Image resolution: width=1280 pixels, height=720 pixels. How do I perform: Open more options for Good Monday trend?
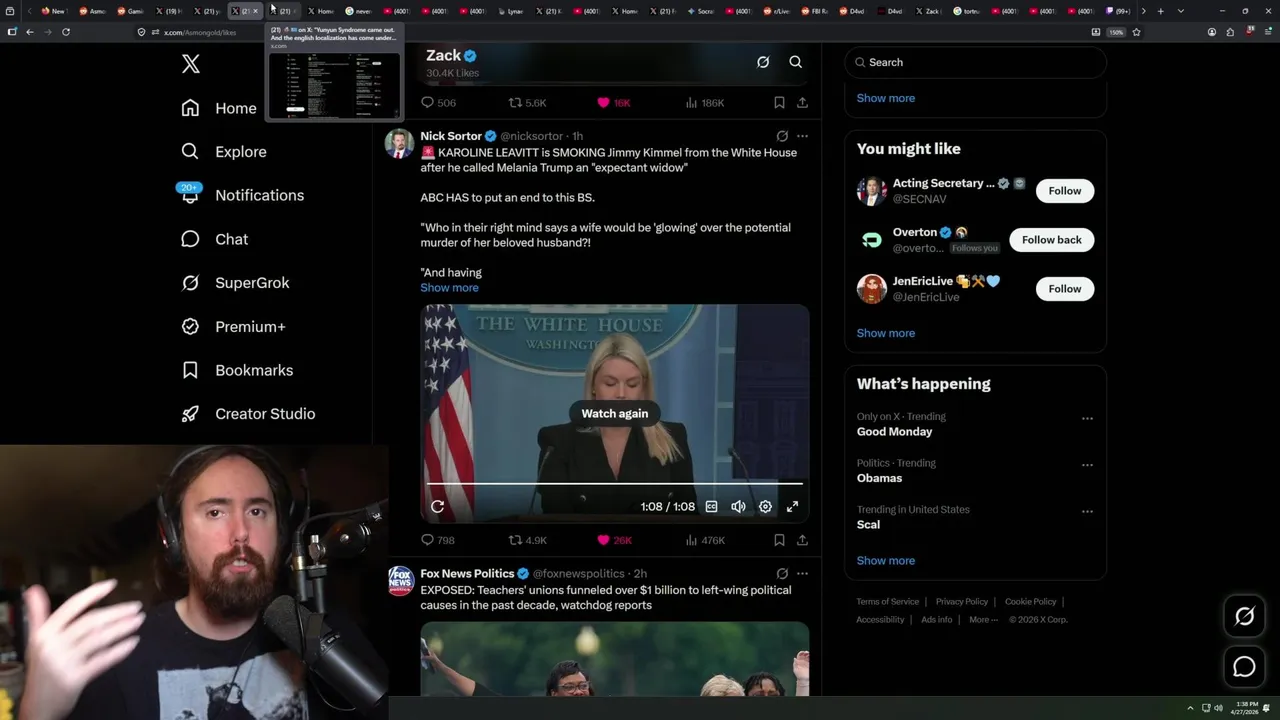(1087, 419)
